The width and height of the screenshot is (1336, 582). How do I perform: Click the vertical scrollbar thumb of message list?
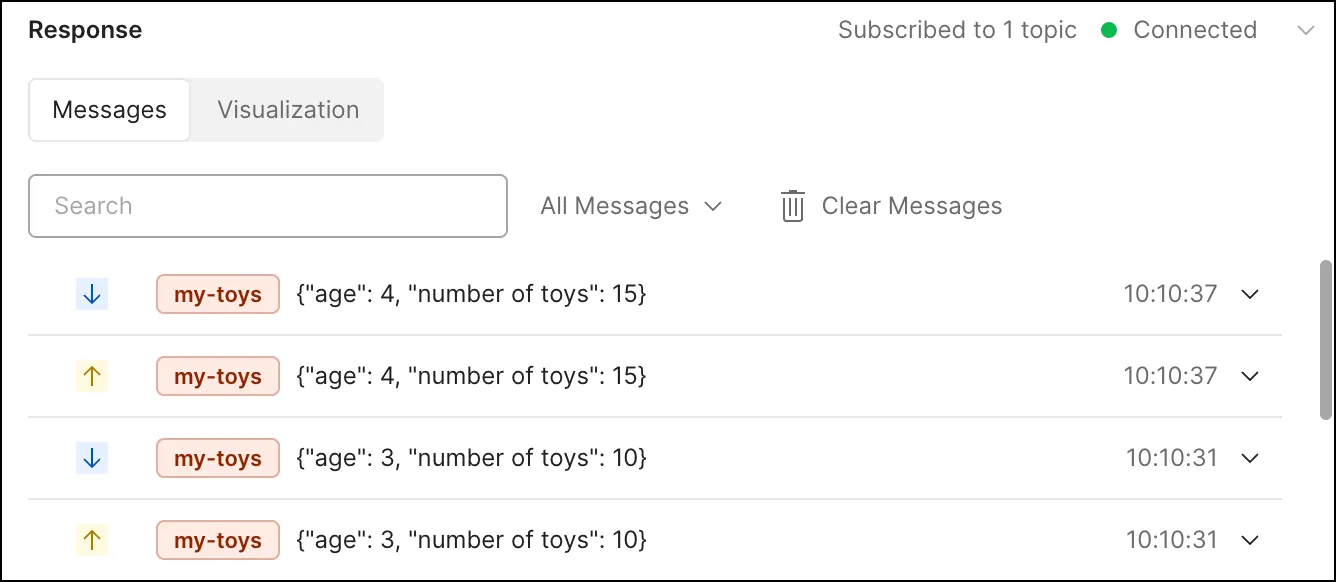(x=1325, y=340)
